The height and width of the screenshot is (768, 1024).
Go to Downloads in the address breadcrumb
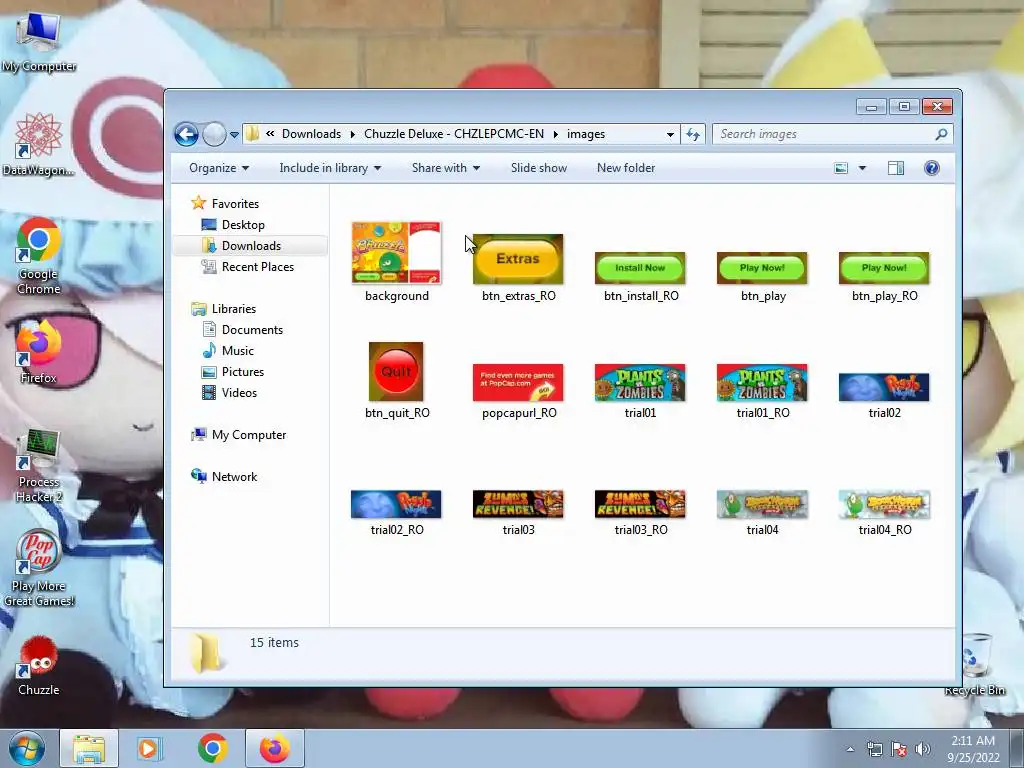pos(311,134)
